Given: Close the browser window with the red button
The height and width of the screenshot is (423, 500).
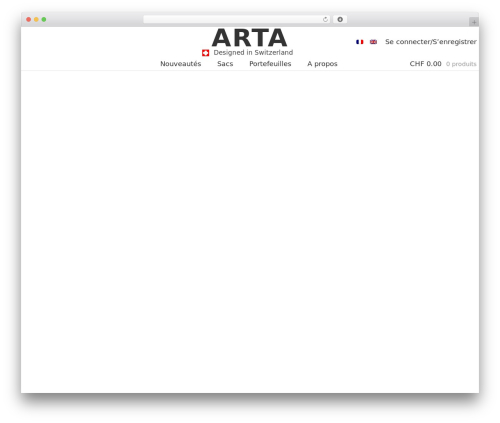Looking at the screenshot, I should [x=29, y=20].
